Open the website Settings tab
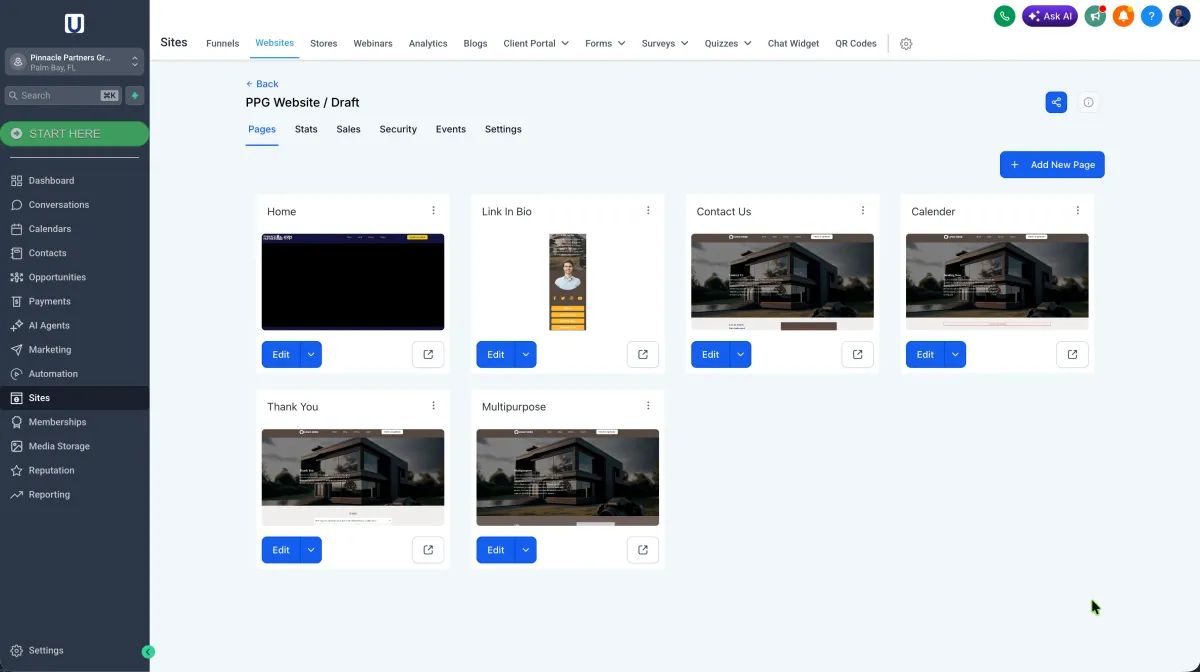Screen dimensions: 1200x672 click(503, 129)
